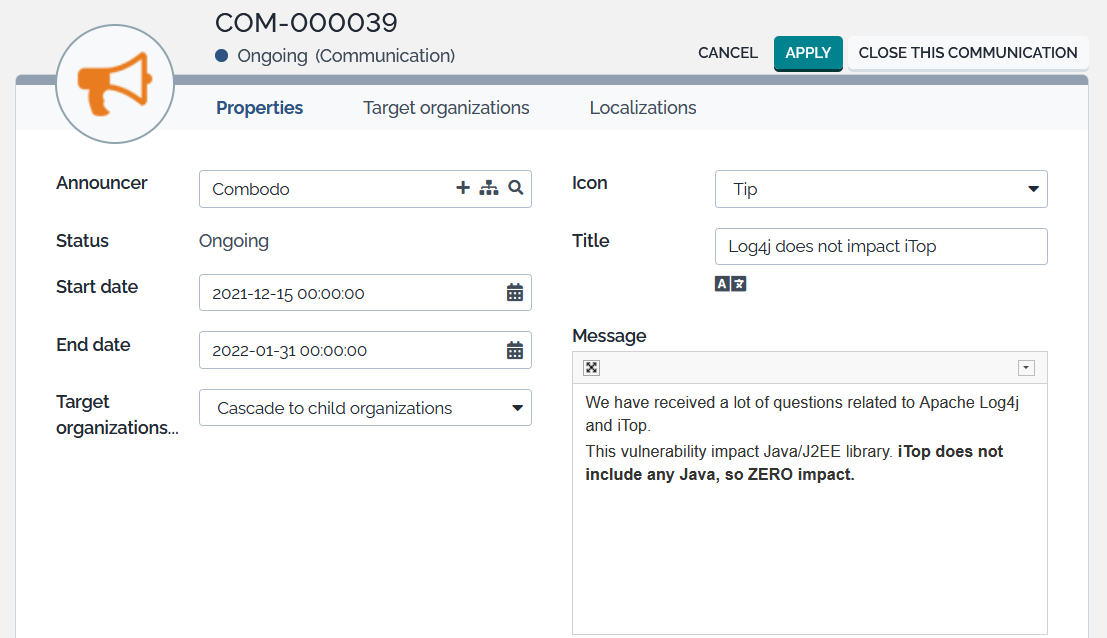Open the End date calendar picker

[515, 350]
